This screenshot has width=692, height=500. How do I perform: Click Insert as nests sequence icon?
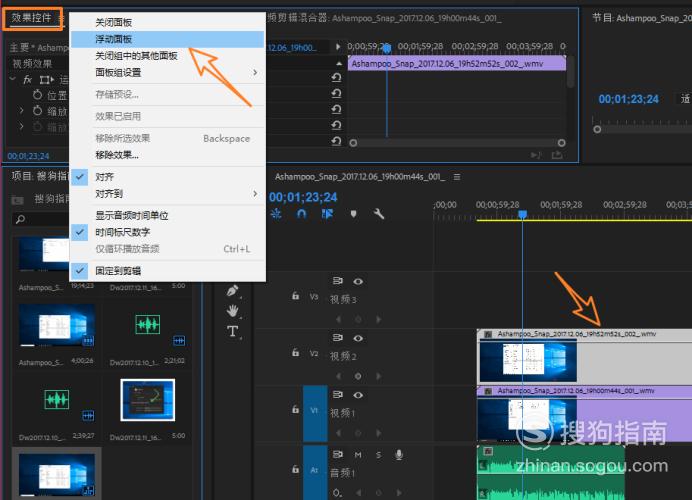click(276, 214)
